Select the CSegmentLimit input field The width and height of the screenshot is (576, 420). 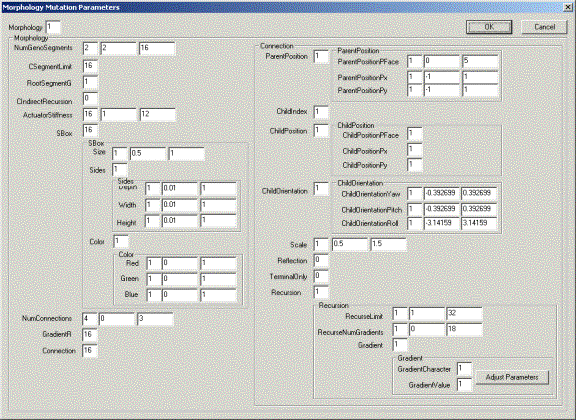tap(90, 67)
